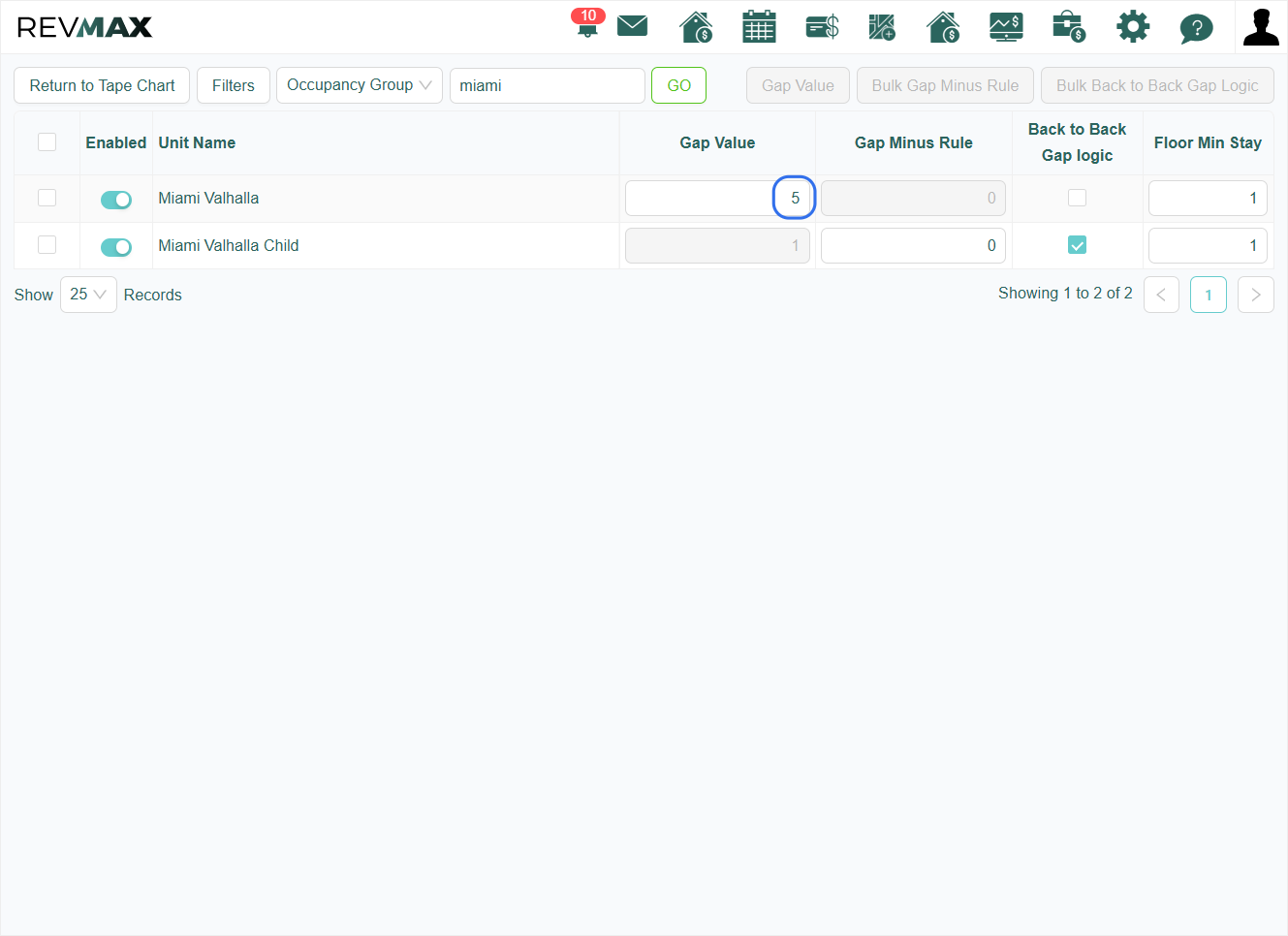Screen dimensions: 1288x936
Task: Open the notifications bell with 10 badge
Action: [x=587, y=23]
